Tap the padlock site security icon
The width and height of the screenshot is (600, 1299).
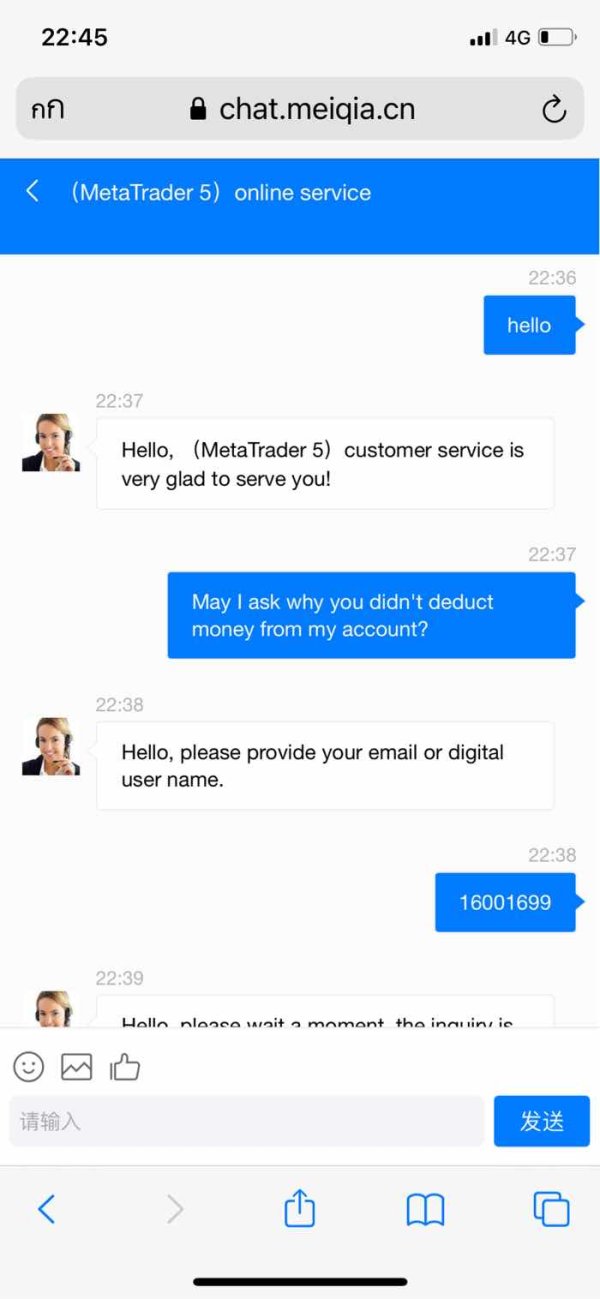click(198, 109)
